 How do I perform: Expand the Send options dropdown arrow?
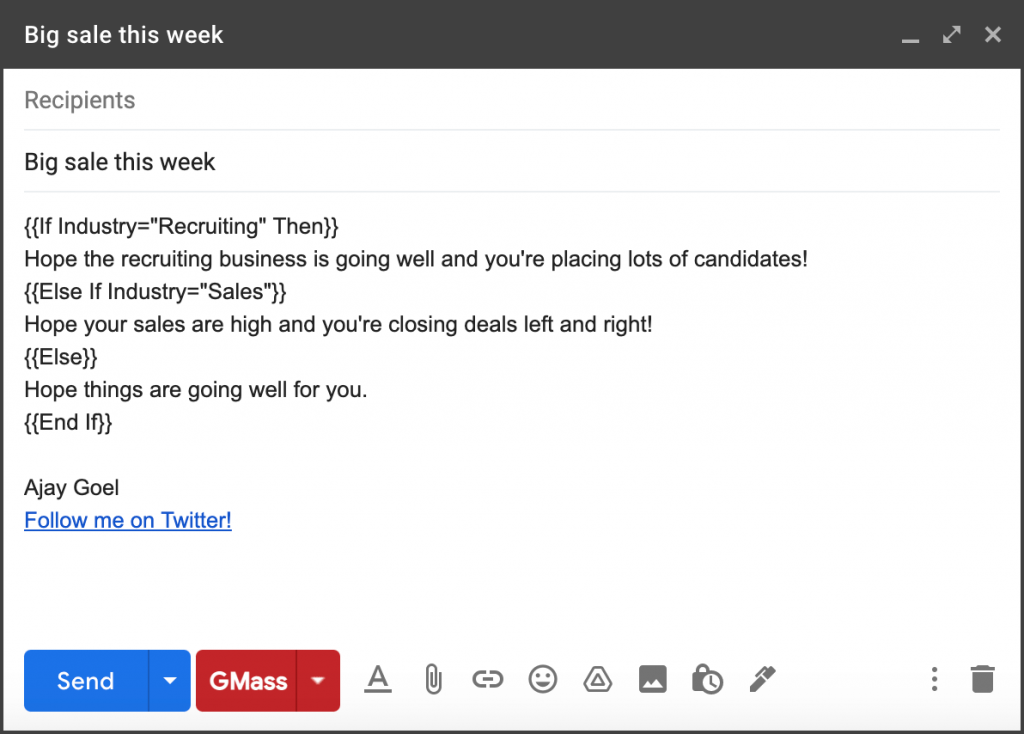coord(169,680)
